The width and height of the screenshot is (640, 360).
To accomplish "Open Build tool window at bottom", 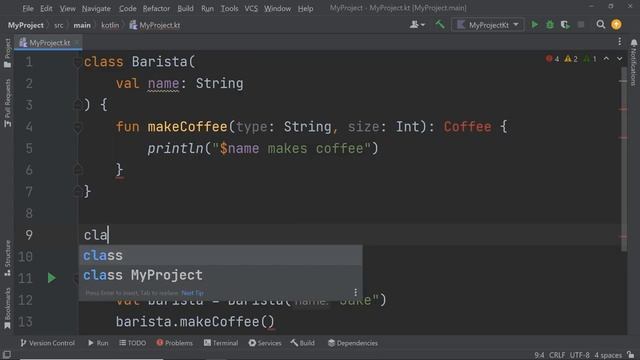I will (302, 343).
